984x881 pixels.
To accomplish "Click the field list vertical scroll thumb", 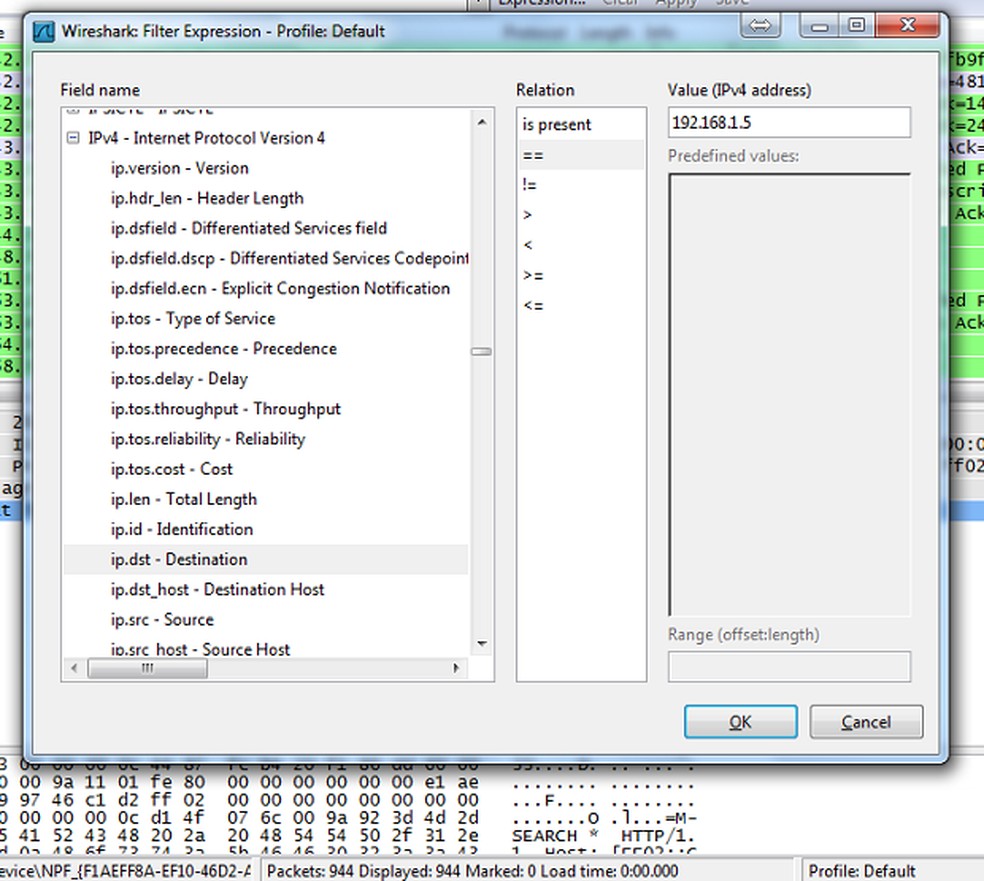I will (x=481, y=351).
